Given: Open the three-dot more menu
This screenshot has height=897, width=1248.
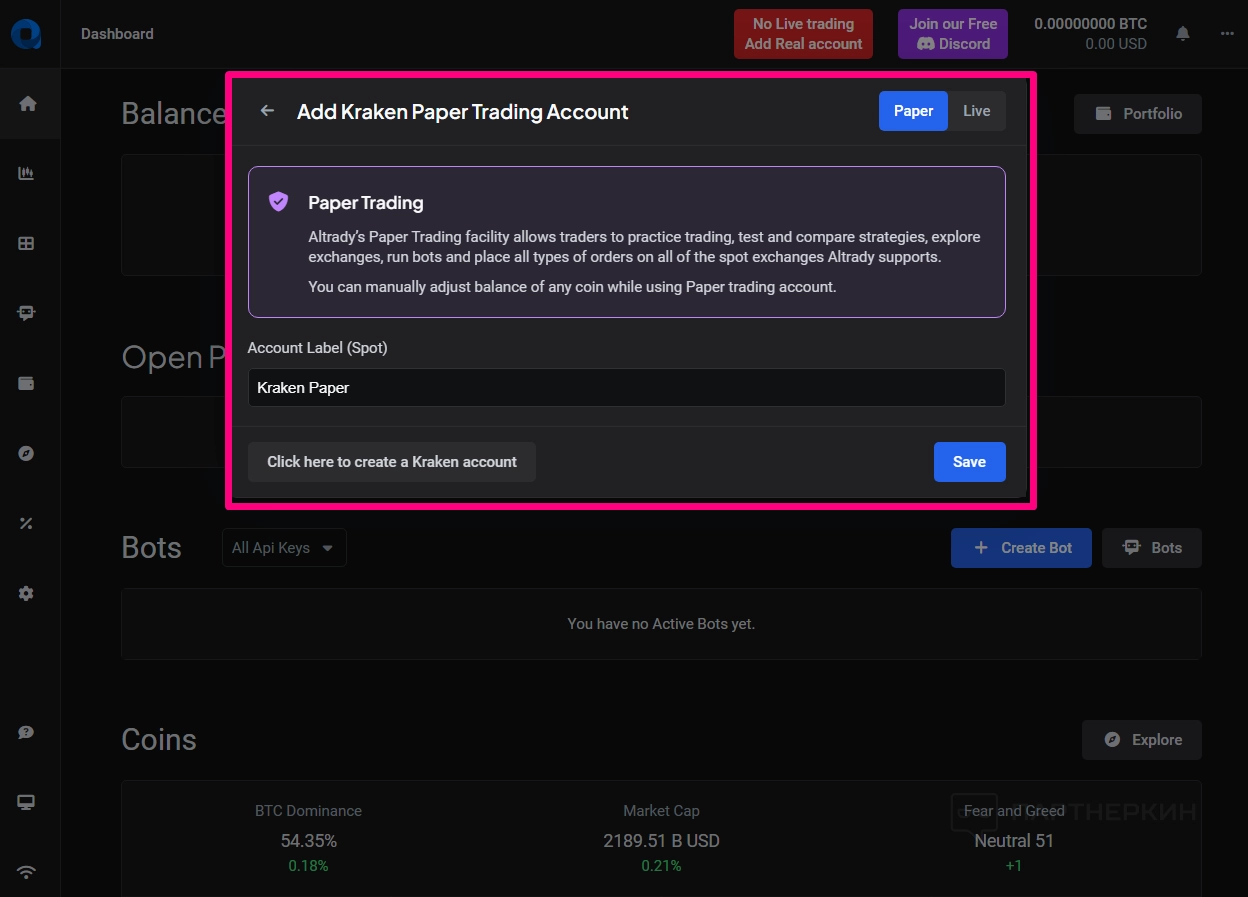Looking at the screenshot, I should (x=1227, y=34).
